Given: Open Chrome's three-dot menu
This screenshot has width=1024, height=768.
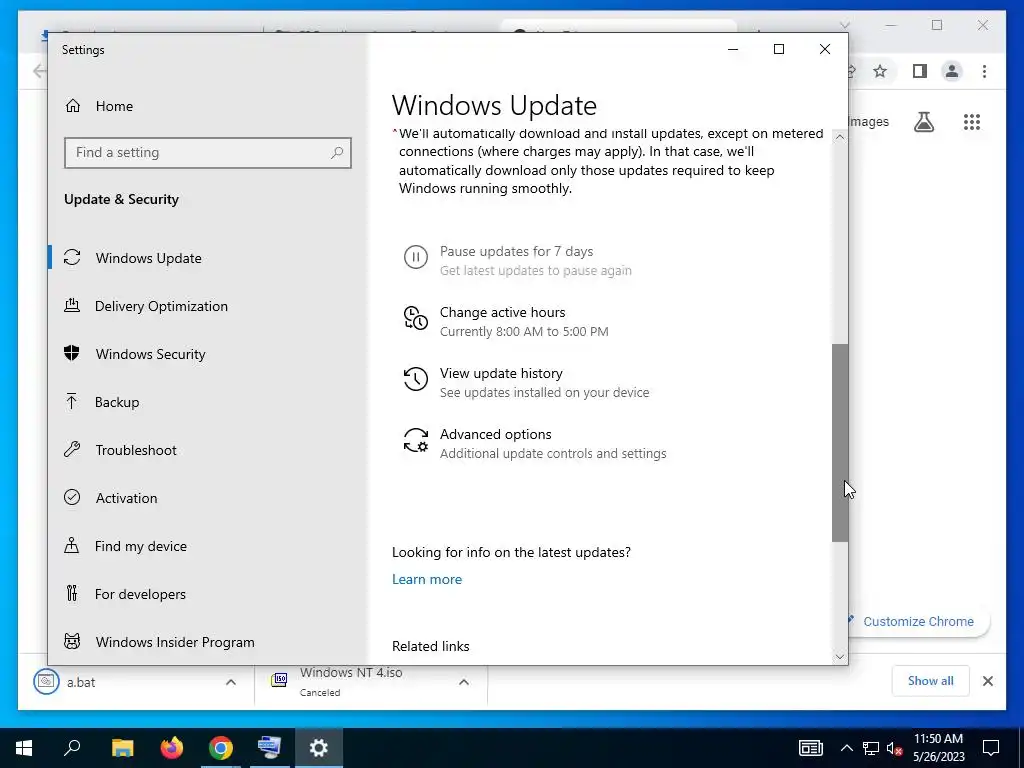Looking at the screenshot, I should (x=984, y=71).
